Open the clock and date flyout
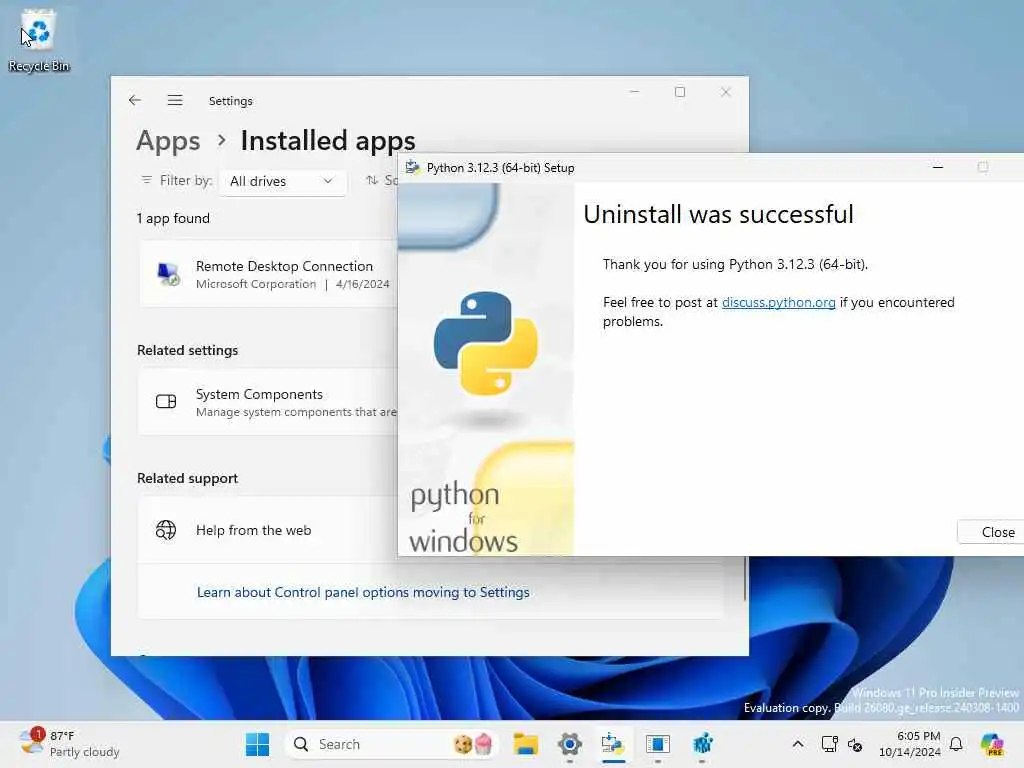Screen dimensions: 1024x768 [x=909, y=744]
